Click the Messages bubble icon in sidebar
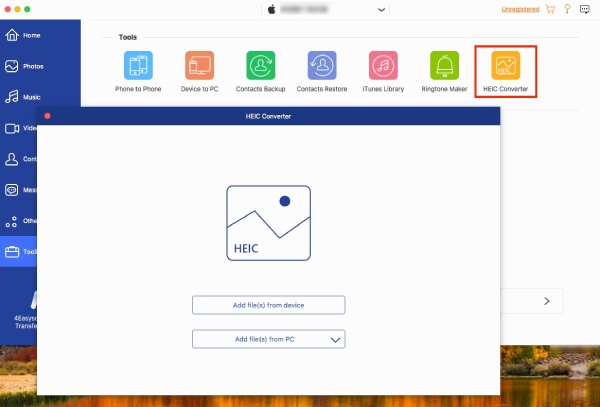Screen dimensions: 600x407 11,190
